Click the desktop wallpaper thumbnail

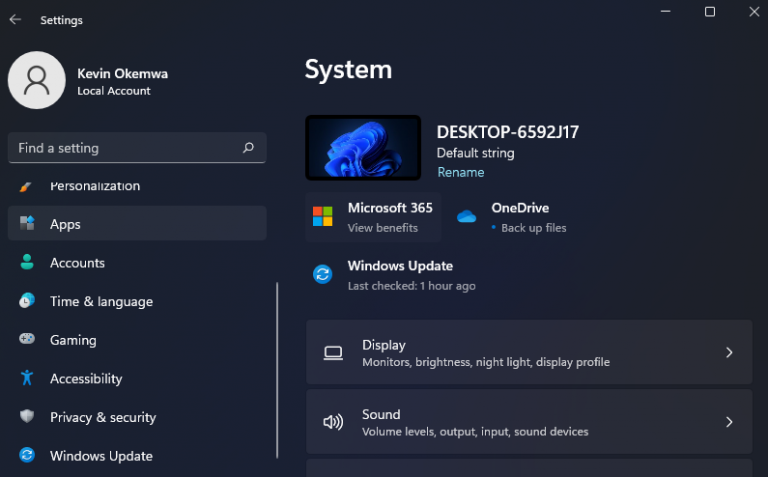coord(363,148)
